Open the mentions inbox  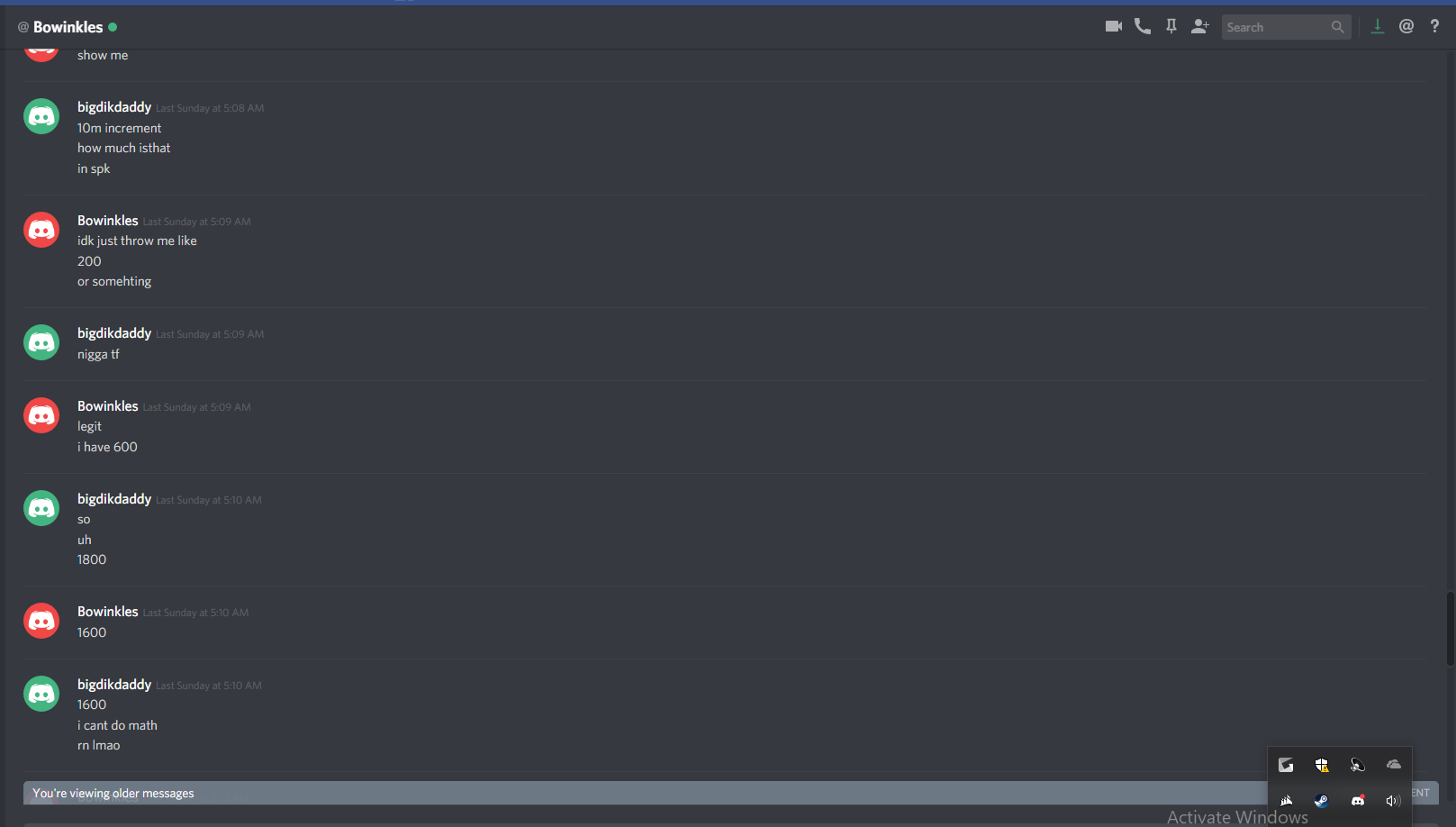click(1406, 26)
